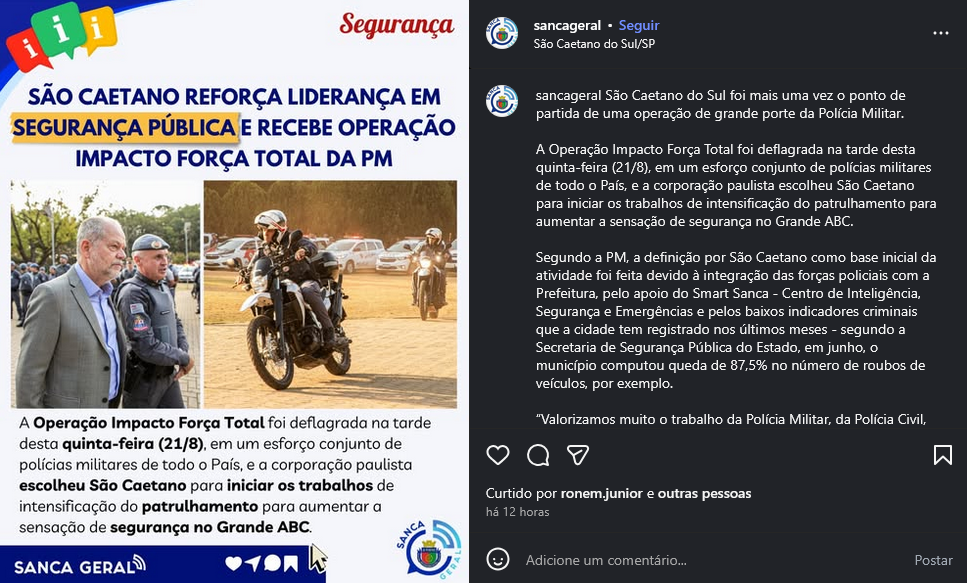
Task: Open comments via speech bubble icon
Action: (x=538, y=455)
